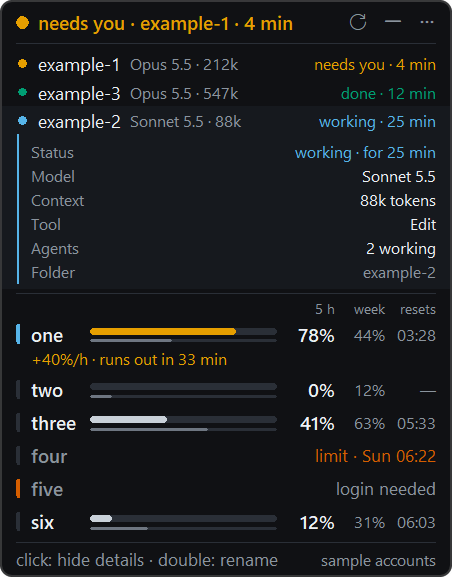The image size is (452, 577).
Task: Click the Model value 'Sonnet 5.5'
Action: (399, 177)
